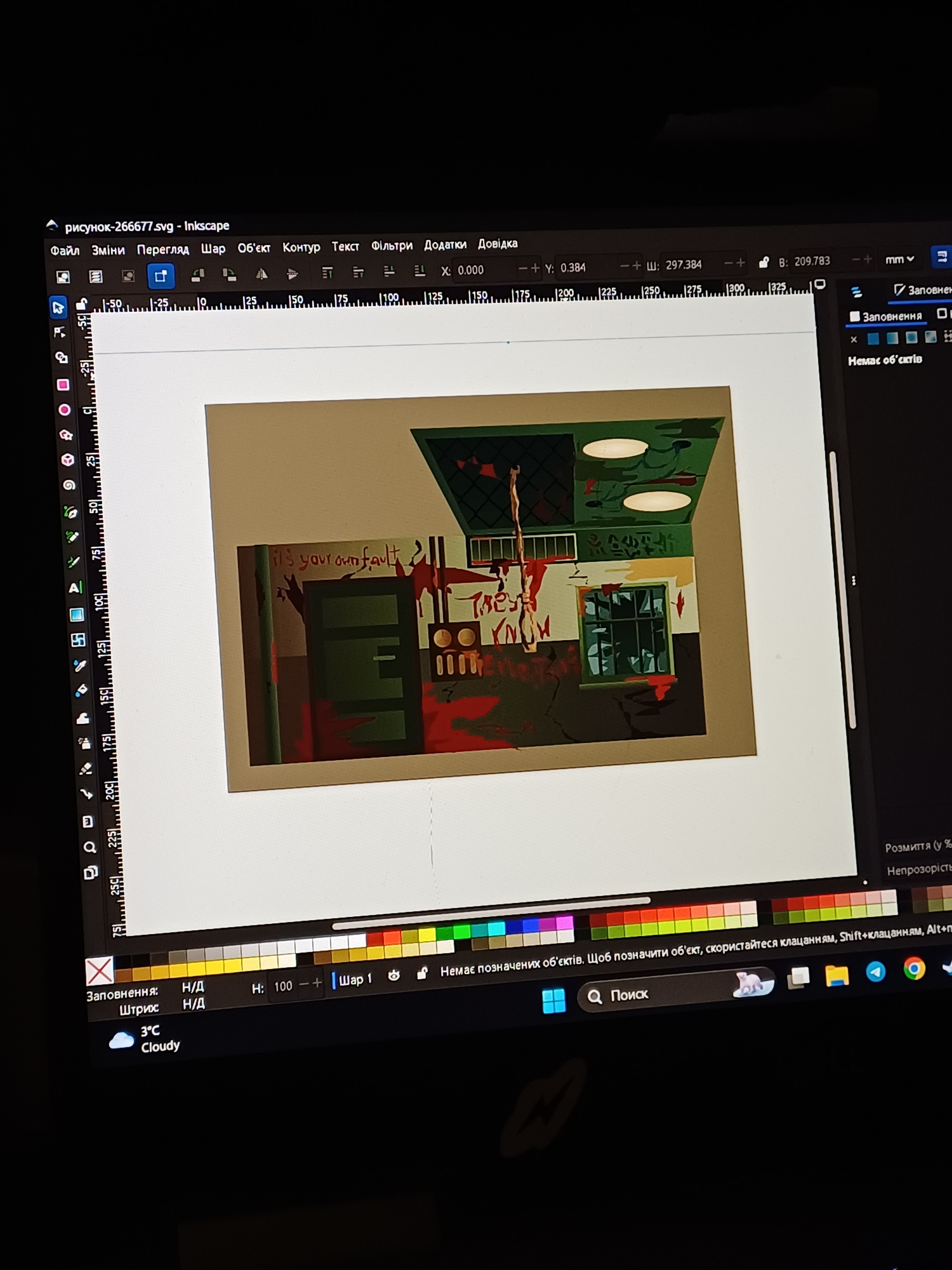Select the 3D Box tool
This screenshot has width=952, height=1270.
pyautogui.click(x=67, y=460)
